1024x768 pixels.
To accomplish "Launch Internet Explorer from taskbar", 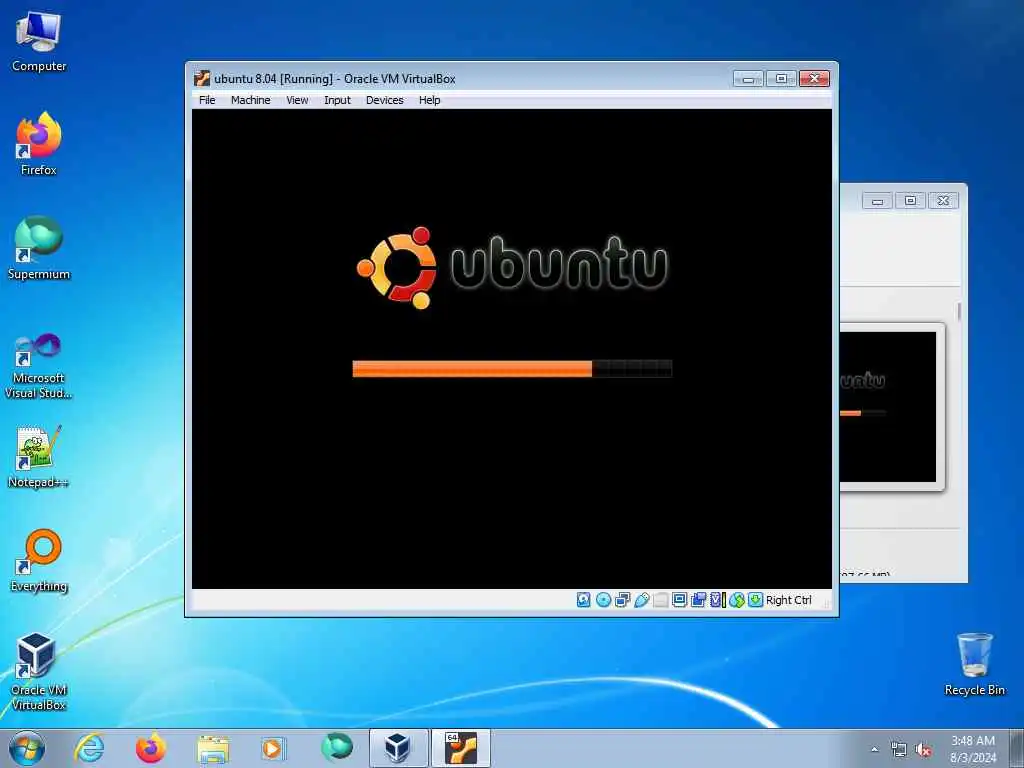I will coord(89,748).
